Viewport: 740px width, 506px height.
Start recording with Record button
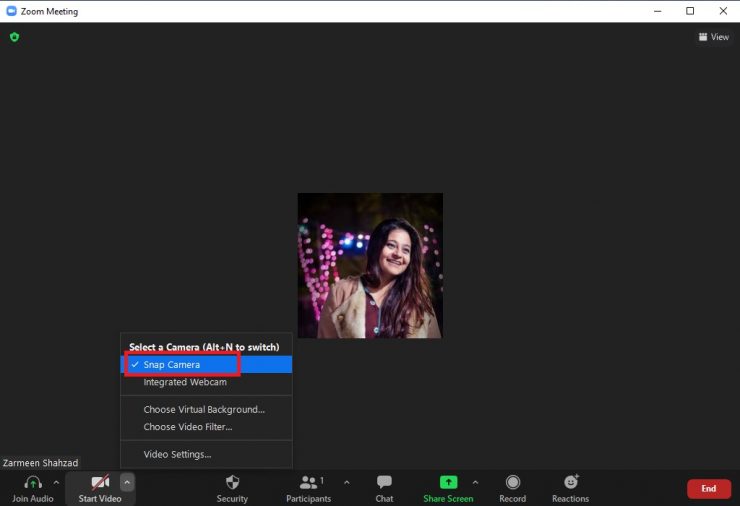click(x=513, y=489)
